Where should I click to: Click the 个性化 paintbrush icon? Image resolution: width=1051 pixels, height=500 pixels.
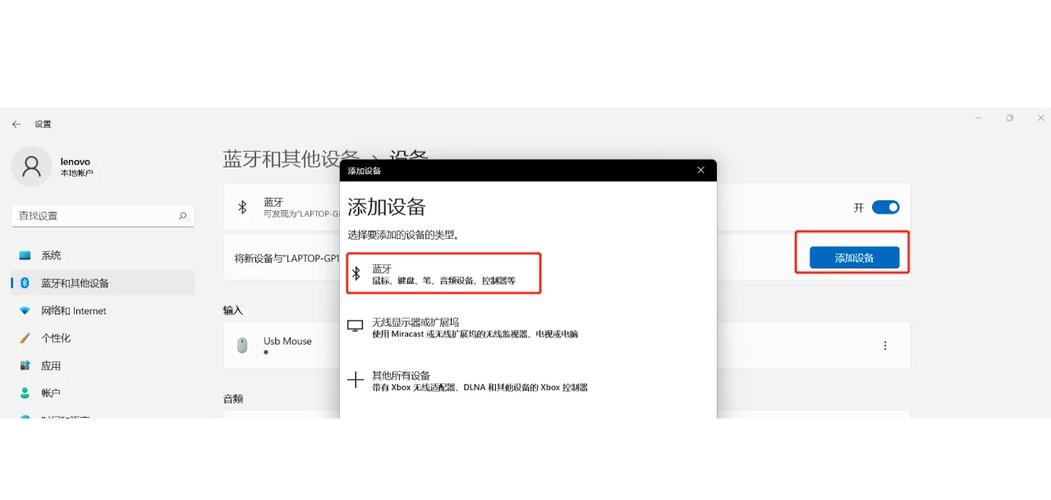25,338
